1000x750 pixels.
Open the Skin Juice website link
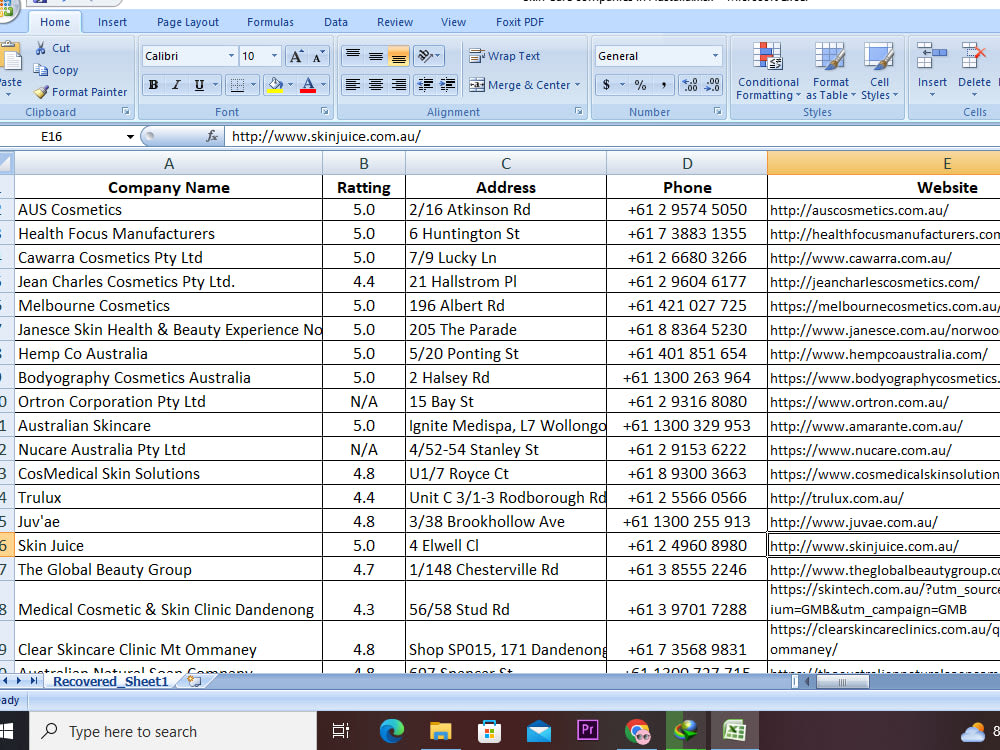click(x=866, y=545)
